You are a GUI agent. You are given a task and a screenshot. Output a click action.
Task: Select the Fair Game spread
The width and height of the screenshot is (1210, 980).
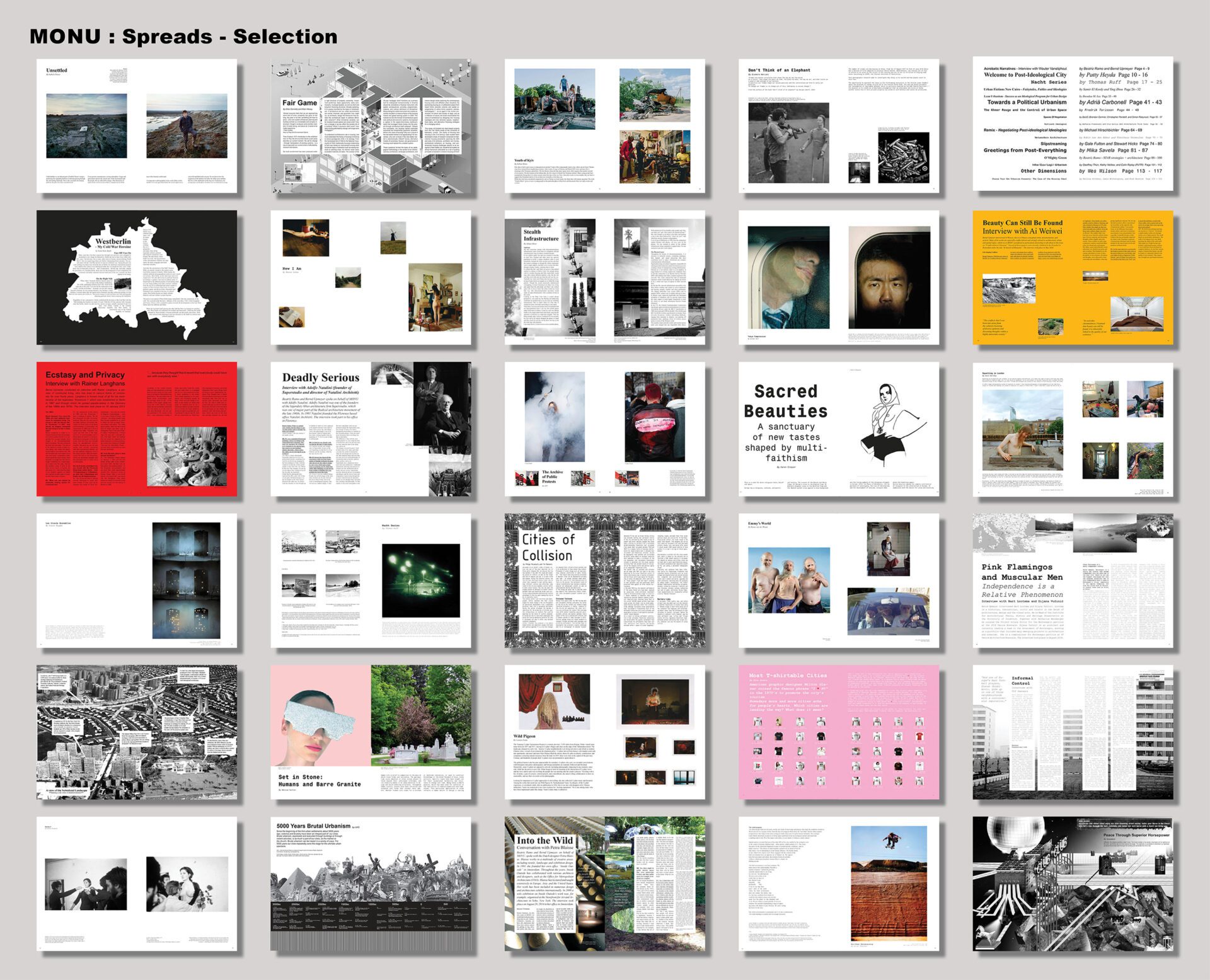pyautogui.click(x=371, y=126)
